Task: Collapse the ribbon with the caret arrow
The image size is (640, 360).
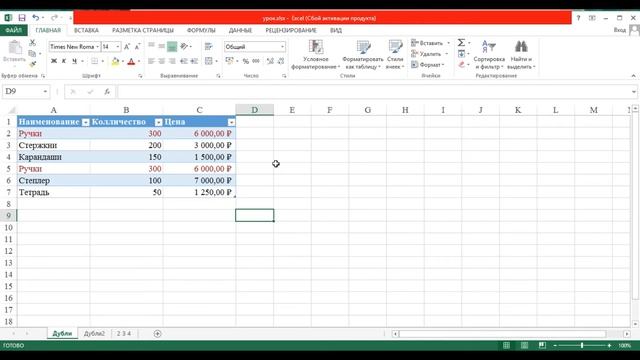Action: [x=633, y=76]
